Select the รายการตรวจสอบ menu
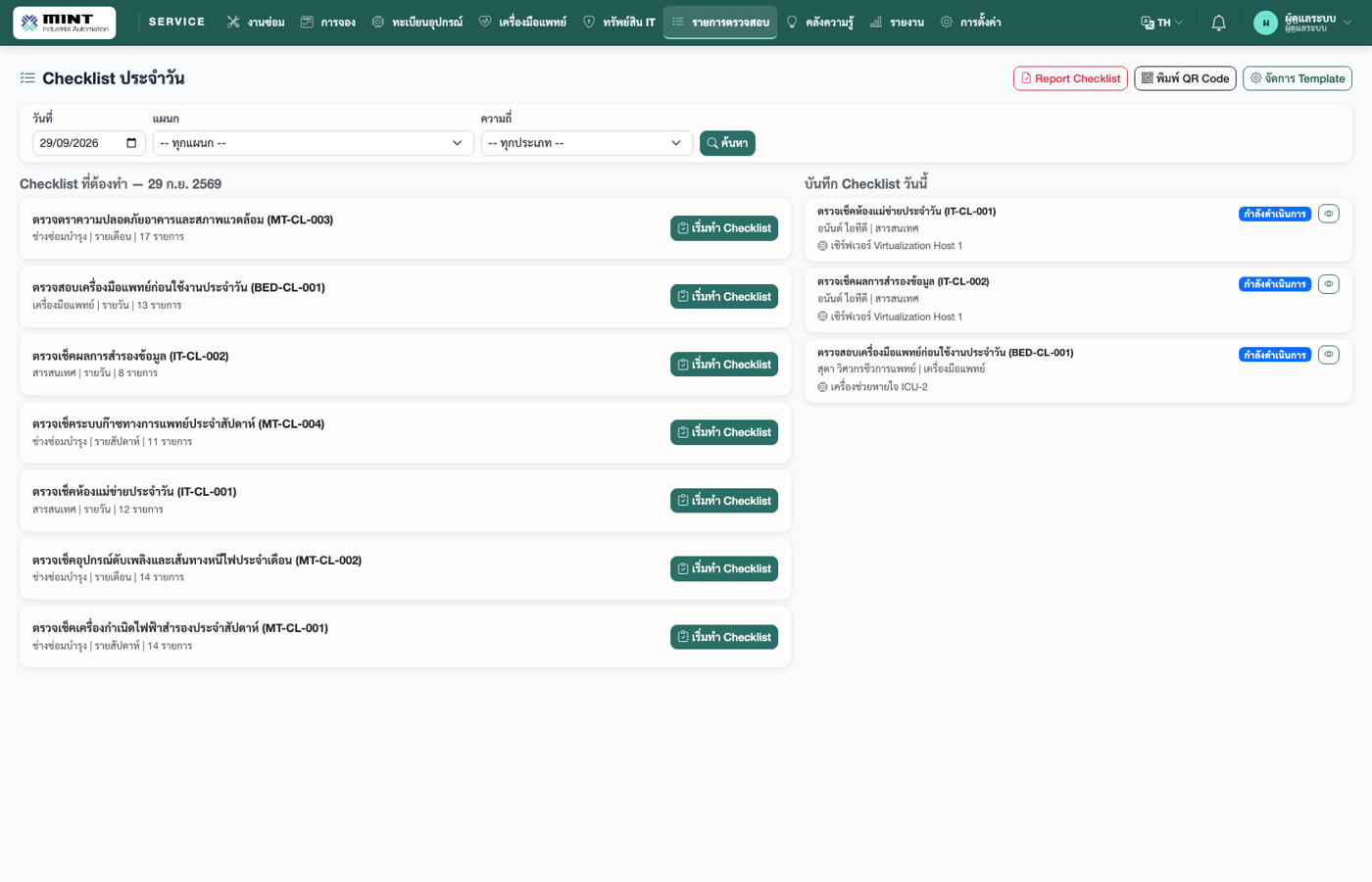Image resolution: width=1372 pixels, height=882 pixels. (x=720, y=23)
